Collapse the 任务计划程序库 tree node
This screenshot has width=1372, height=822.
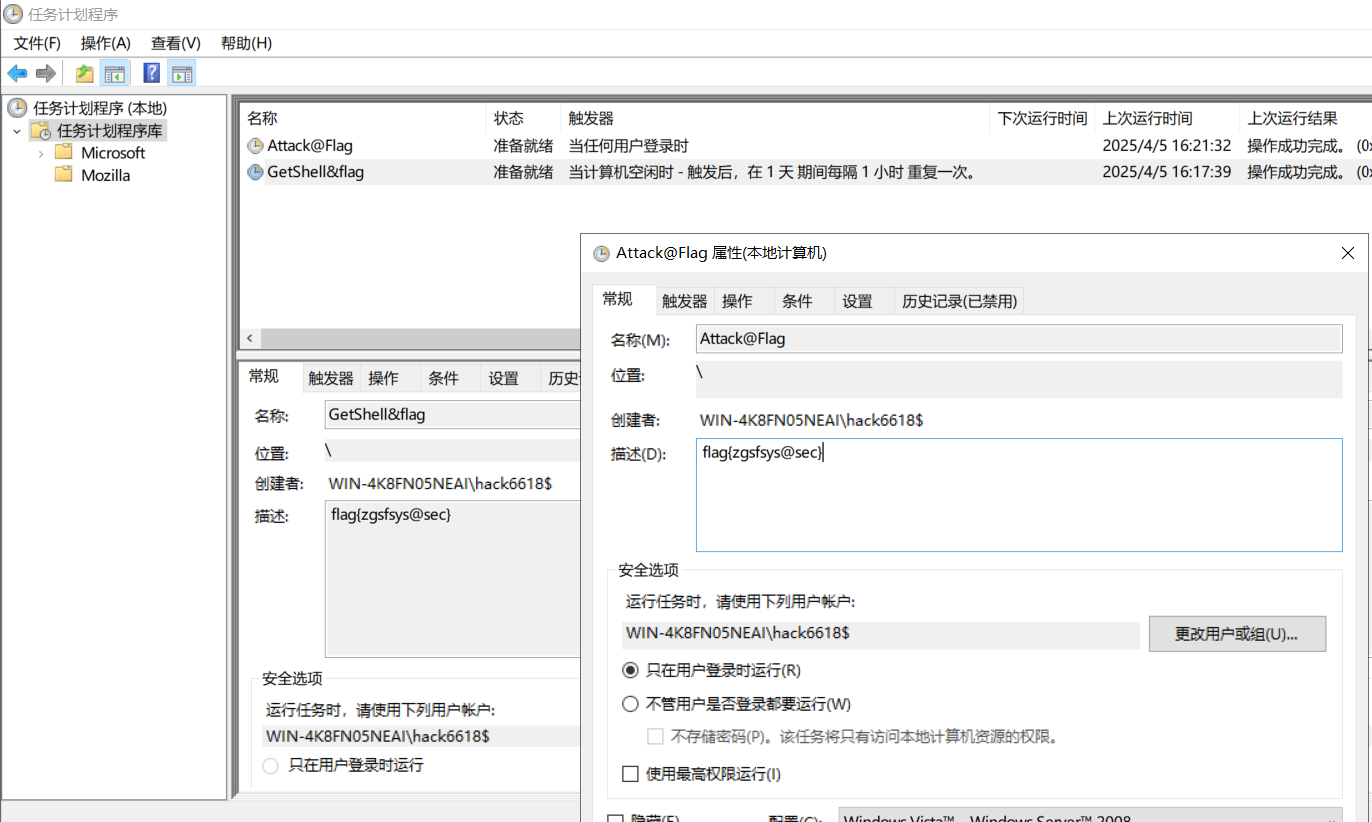[17, 131]
